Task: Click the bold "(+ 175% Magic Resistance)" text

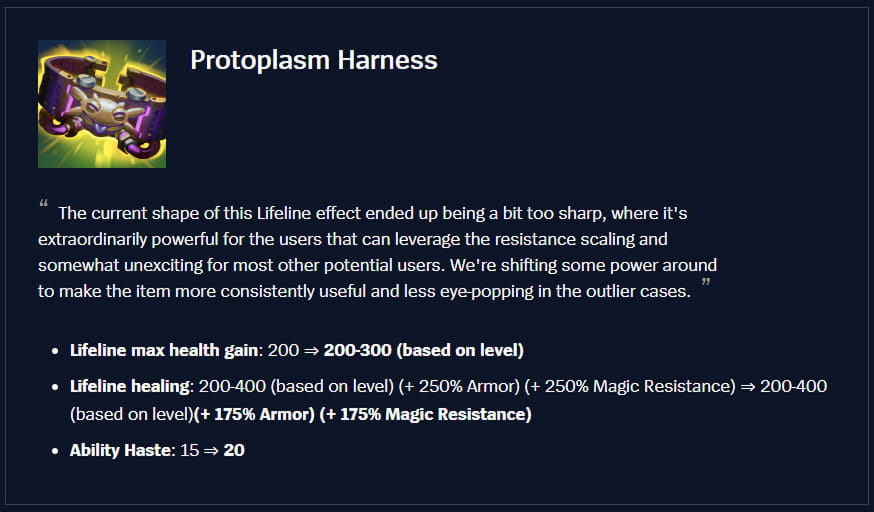Action: click(x=425, y=414)
